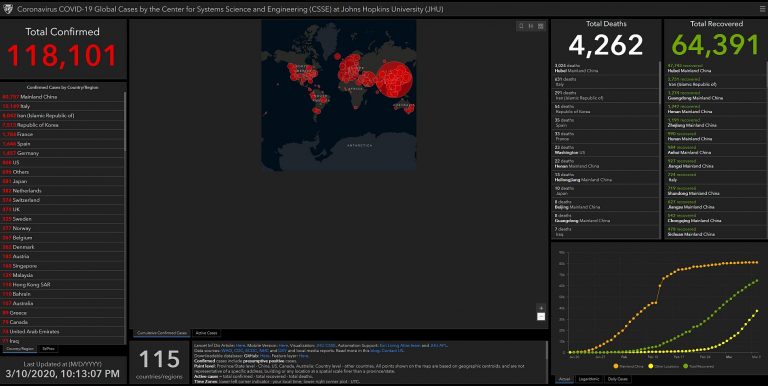Select Denmark in confirmed cases list
This screenshot has height=386, width=768.
pos(62,247)
